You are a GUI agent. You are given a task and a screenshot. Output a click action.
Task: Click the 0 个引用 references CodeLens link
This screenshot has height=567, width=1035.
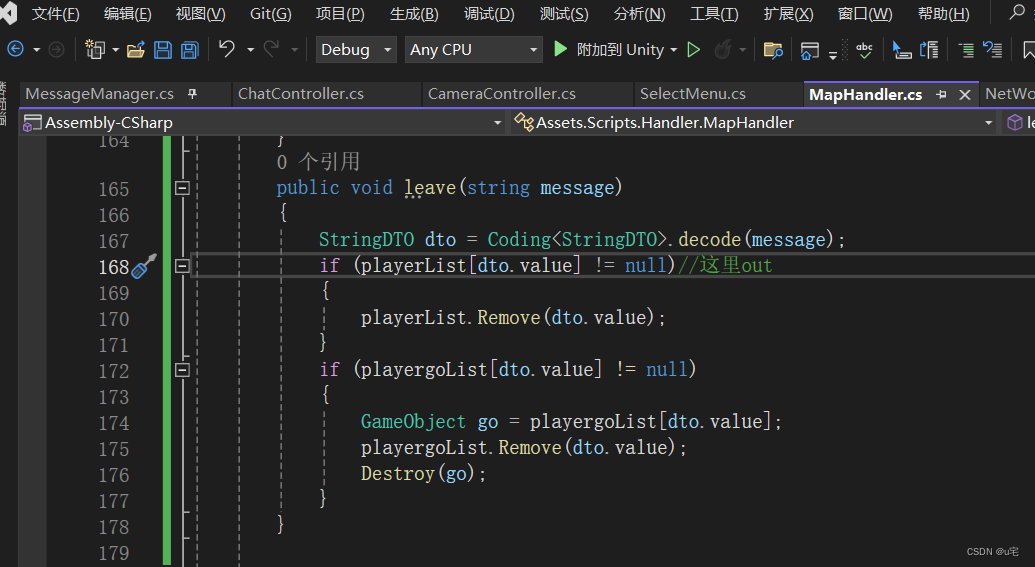pyautogui.click(x=318, y=162)
